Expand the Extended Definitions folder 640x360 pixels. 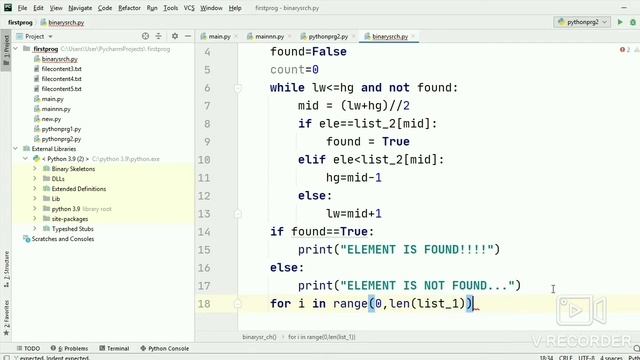coord(35,189)
